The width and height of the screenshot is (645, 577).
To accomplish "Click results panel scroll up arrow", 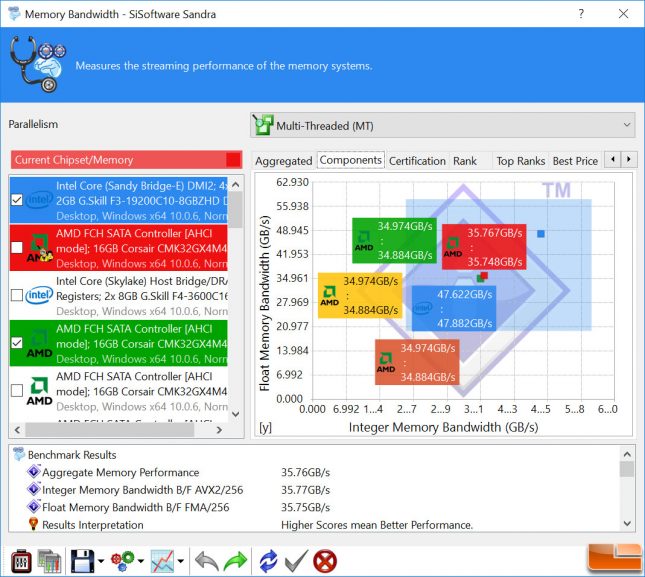I will pyautogui.click(x=627, y=454).
